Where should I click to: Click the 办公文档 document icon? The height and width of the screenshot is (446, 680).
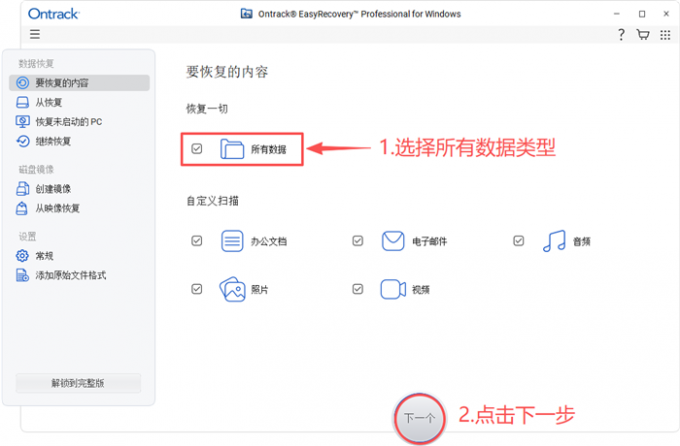pos(232,241)
